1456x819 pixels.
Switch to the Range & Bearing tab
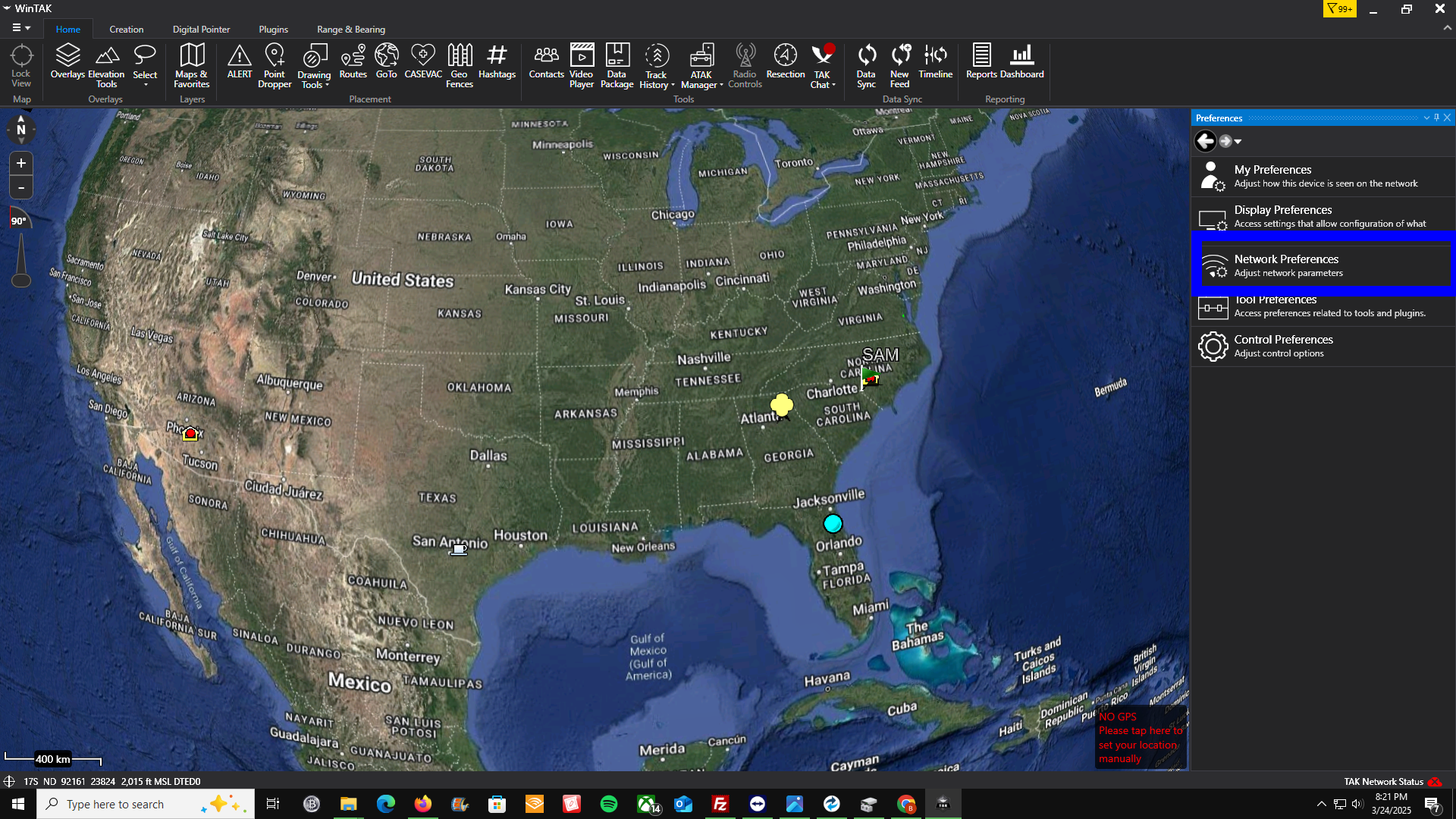click(x=351, y=29)
